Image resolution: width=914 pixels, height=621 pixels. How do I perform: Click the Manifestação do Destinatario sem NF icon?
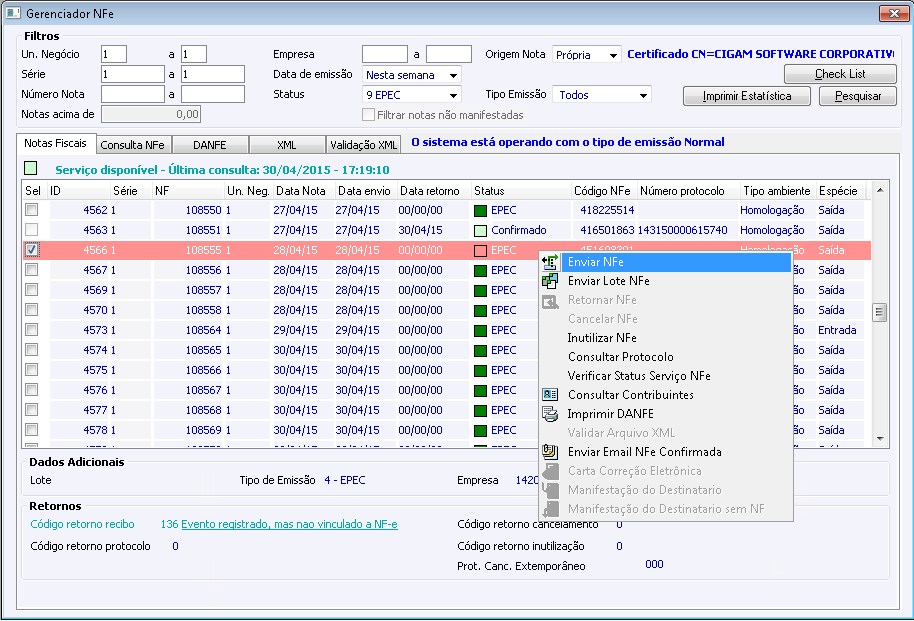[x=550, y=509]
